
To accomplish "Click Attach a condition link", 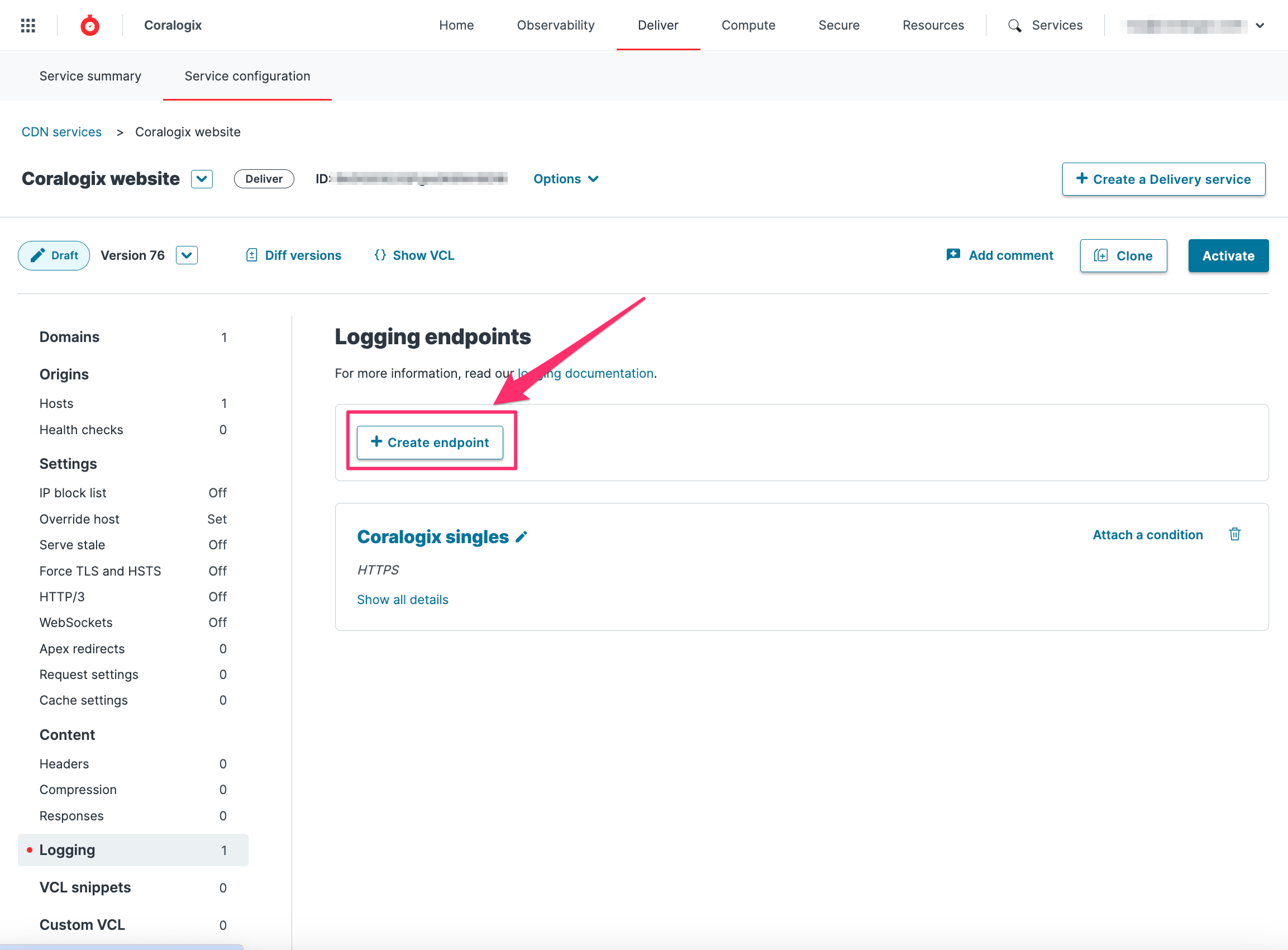I will coord(1147,535).
